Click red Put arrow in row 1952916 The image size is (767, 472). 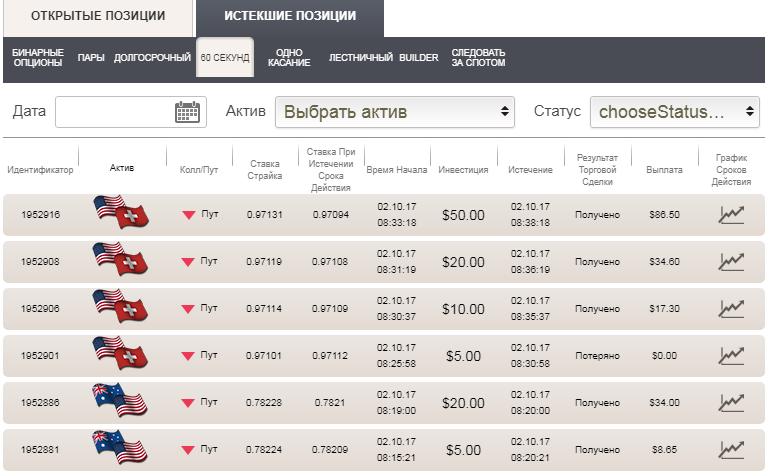[189, 215]
